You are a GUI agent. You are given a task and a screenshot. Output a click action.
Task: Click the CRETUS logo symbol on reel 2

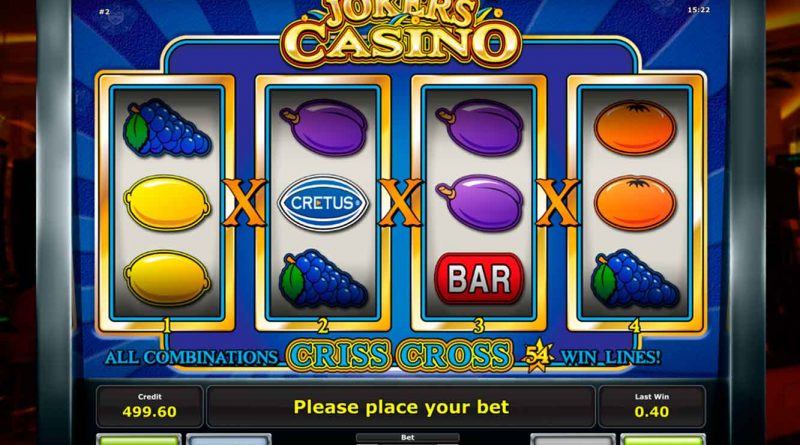pos(323,203)
